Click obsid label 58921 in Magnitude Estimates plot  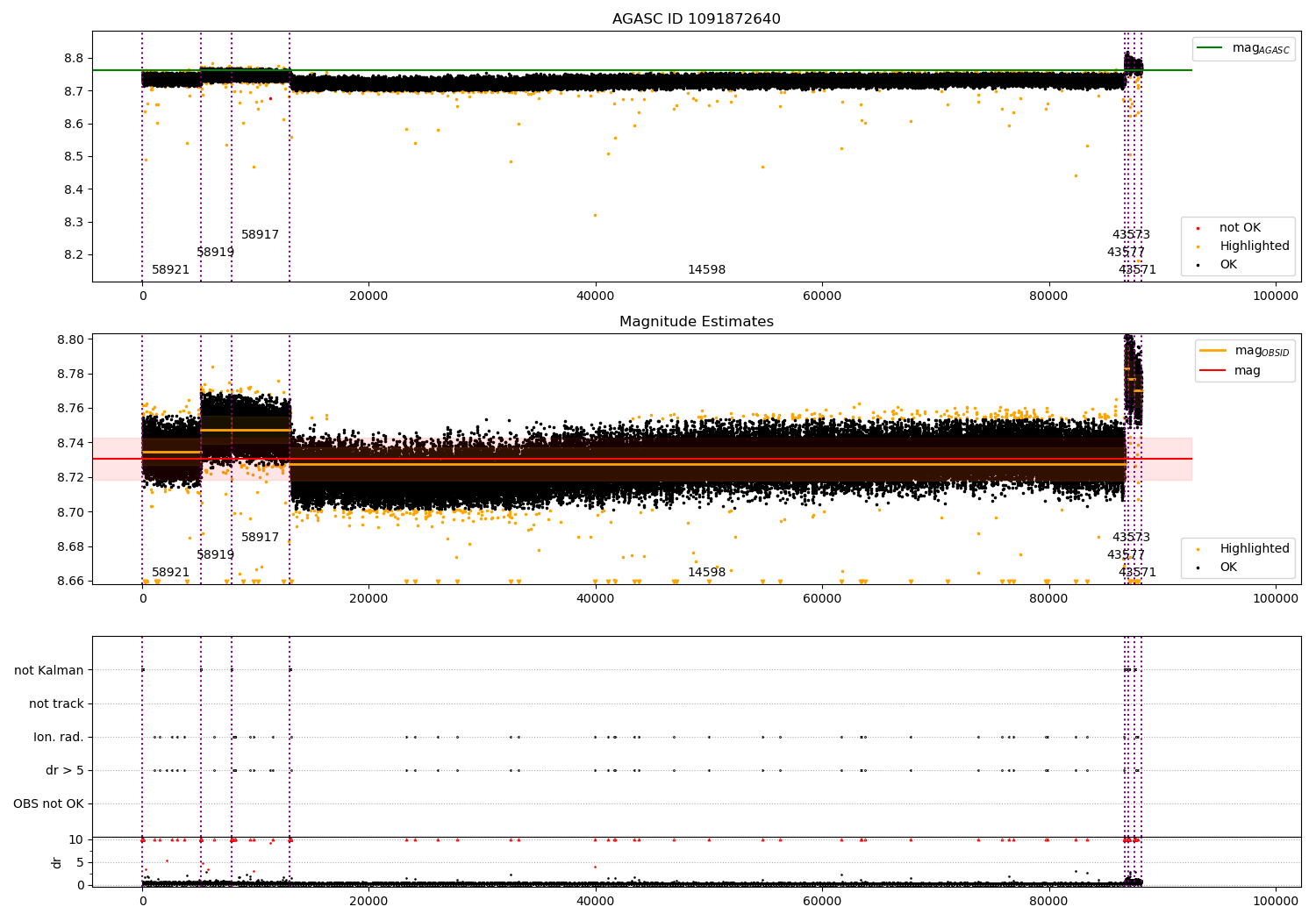click(x=170, y=573)
